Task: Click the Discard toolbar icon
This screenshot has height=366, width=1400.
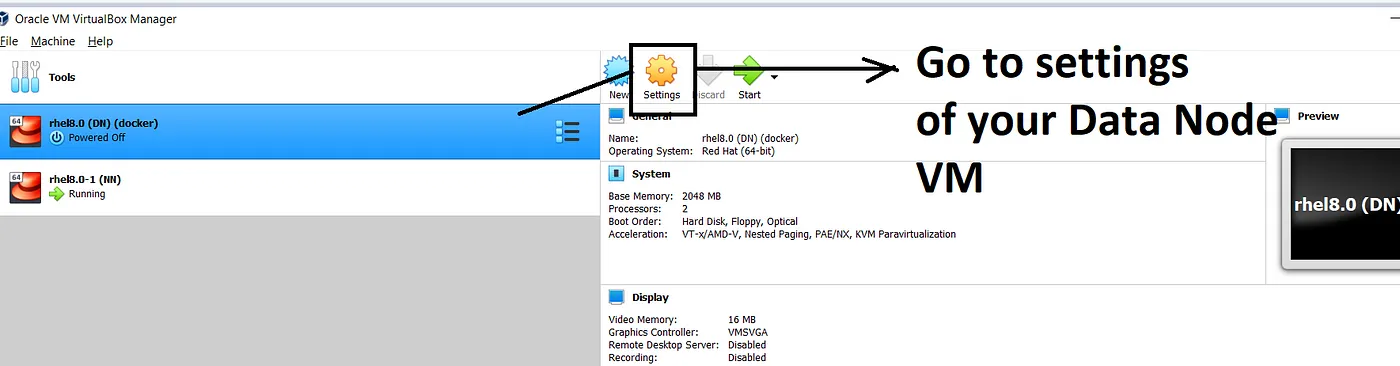Action: [x=709, y=71]
